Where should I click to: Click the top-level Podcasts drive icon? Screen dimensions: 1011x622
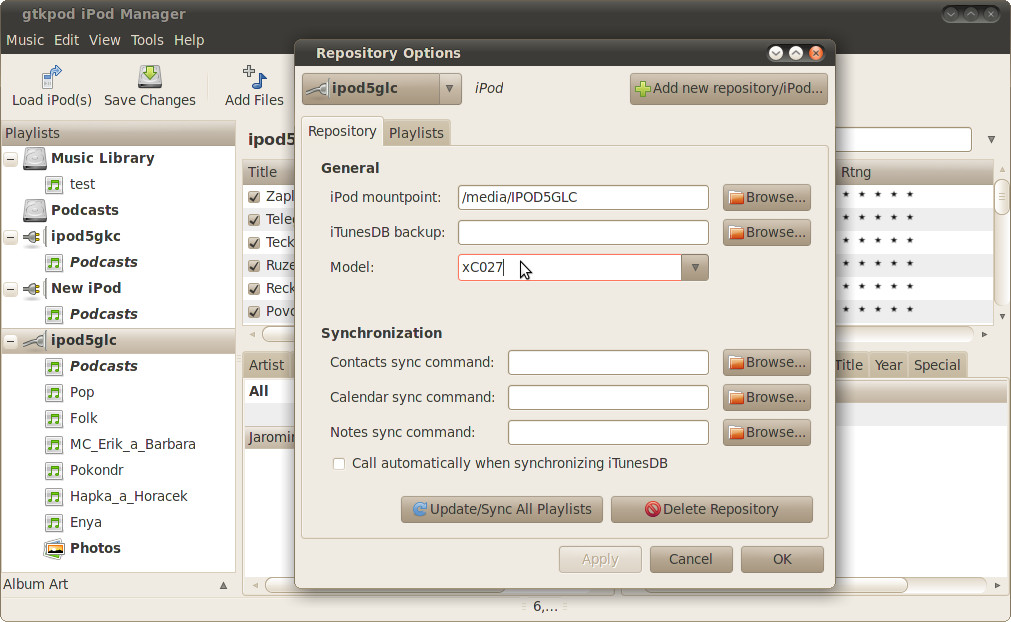[x=35, y=210]
